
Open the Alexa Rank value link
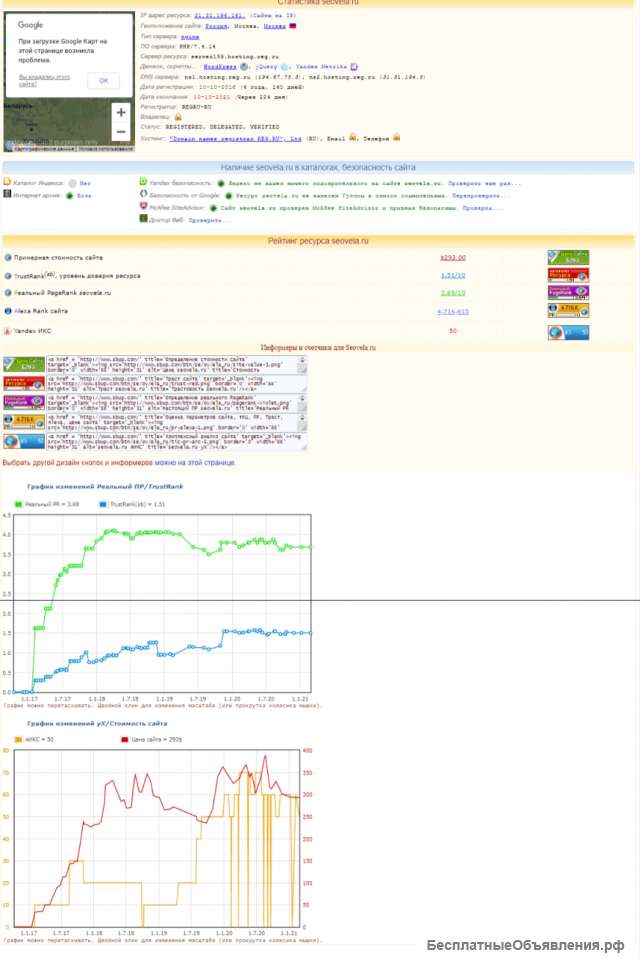click(x=453, y=311)
